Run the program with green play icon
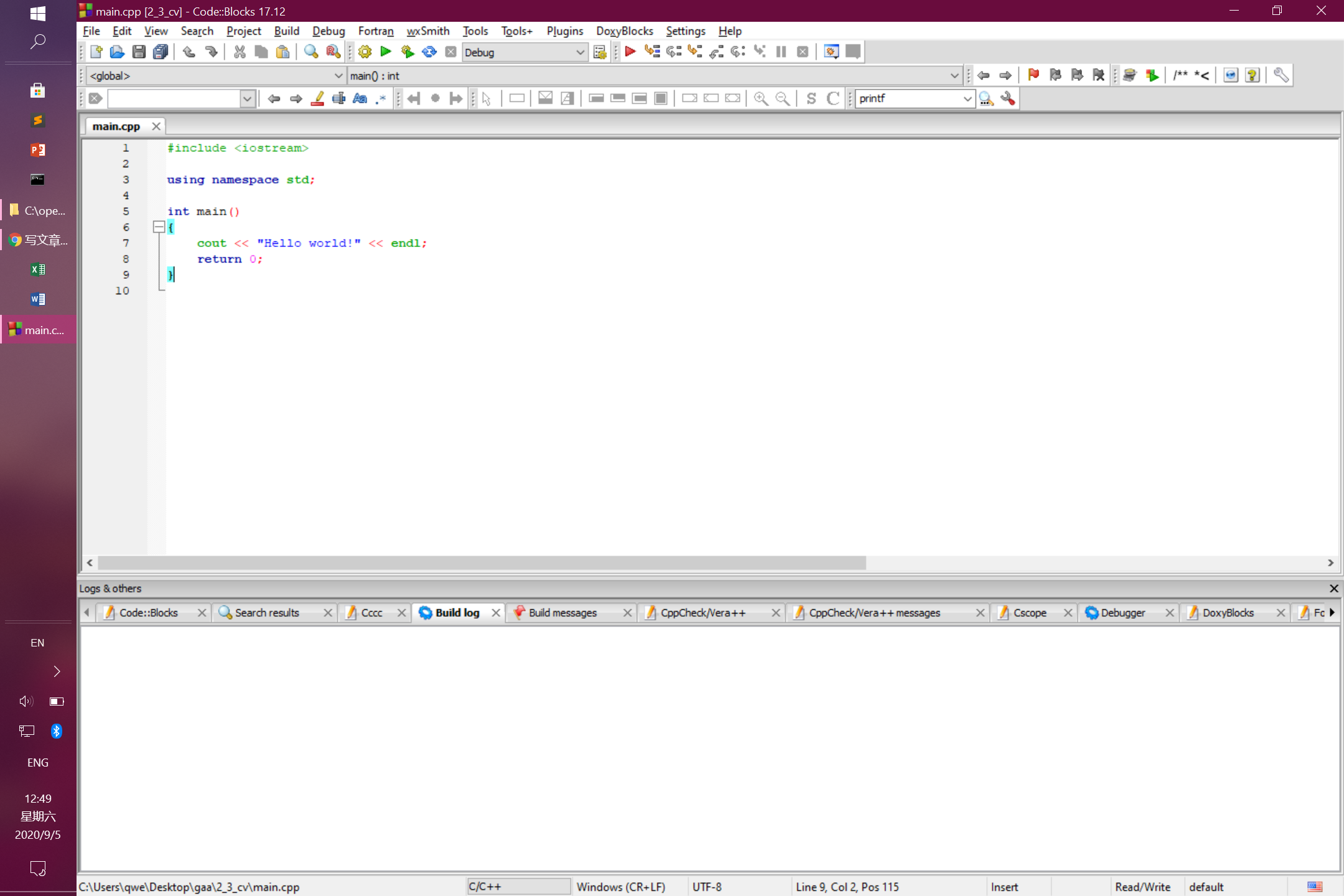The height and width of the screenshot is (896, 1344). tap(386, 52)
